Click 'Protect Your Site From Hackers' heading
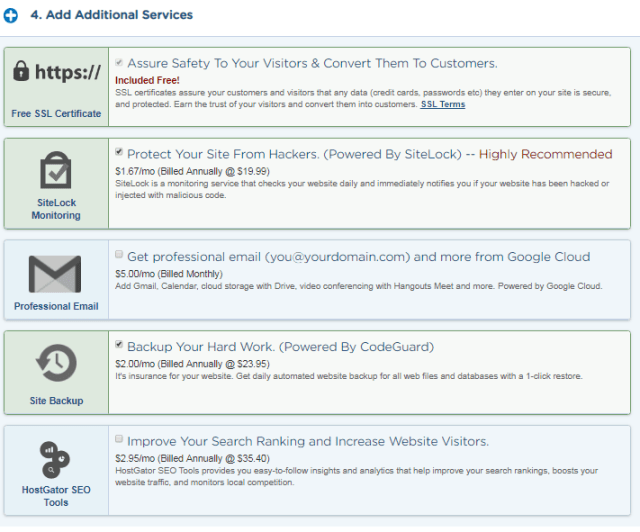Image resolution: width=640 pixels, height=532 pixels. pos(294,154)
